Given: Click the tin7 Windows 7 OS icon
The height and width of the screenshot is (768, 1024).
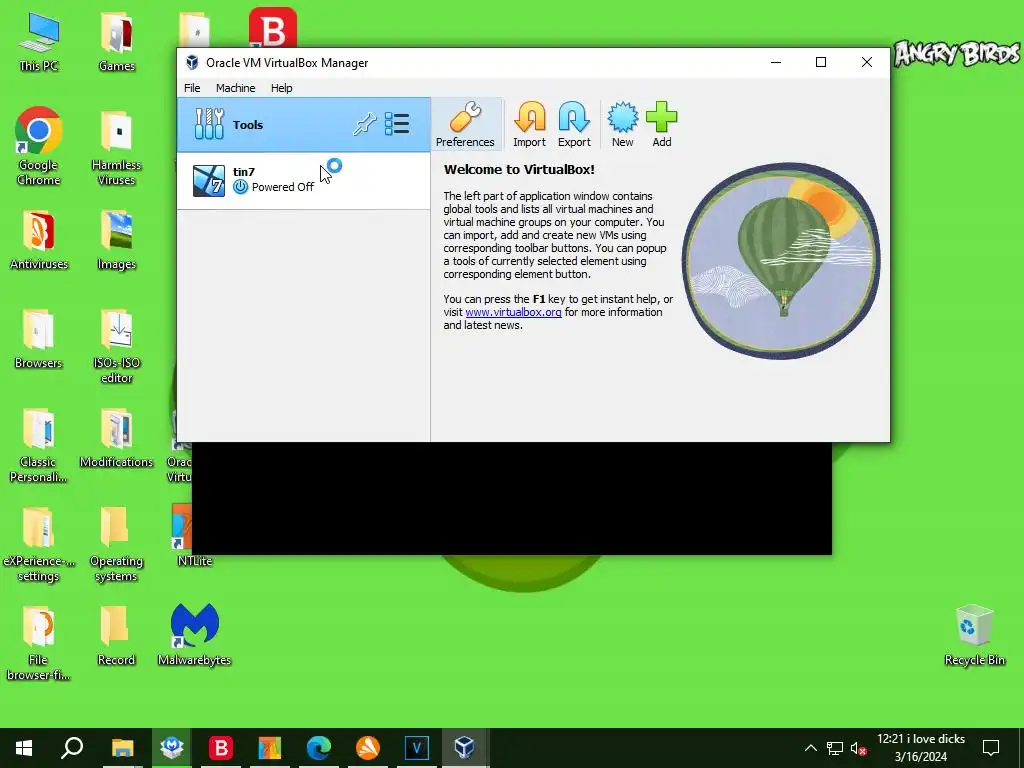Looking at the screenshot, I should point(209,180).
